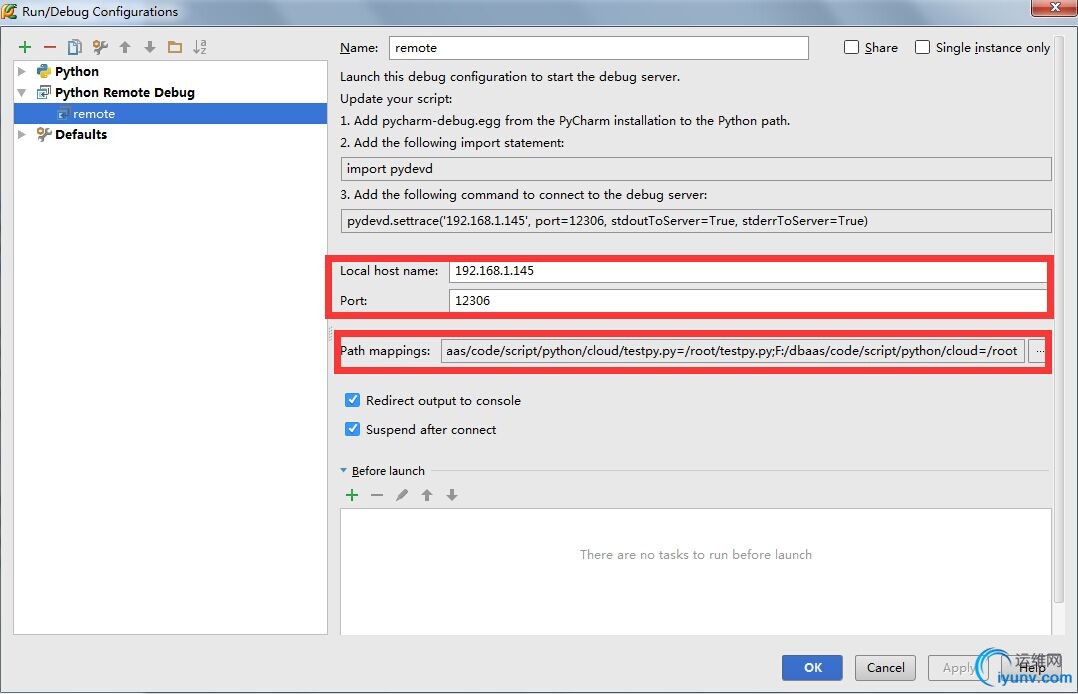Click the Apply button
This screenshot has height=694, width=1078.
[958, 667]
